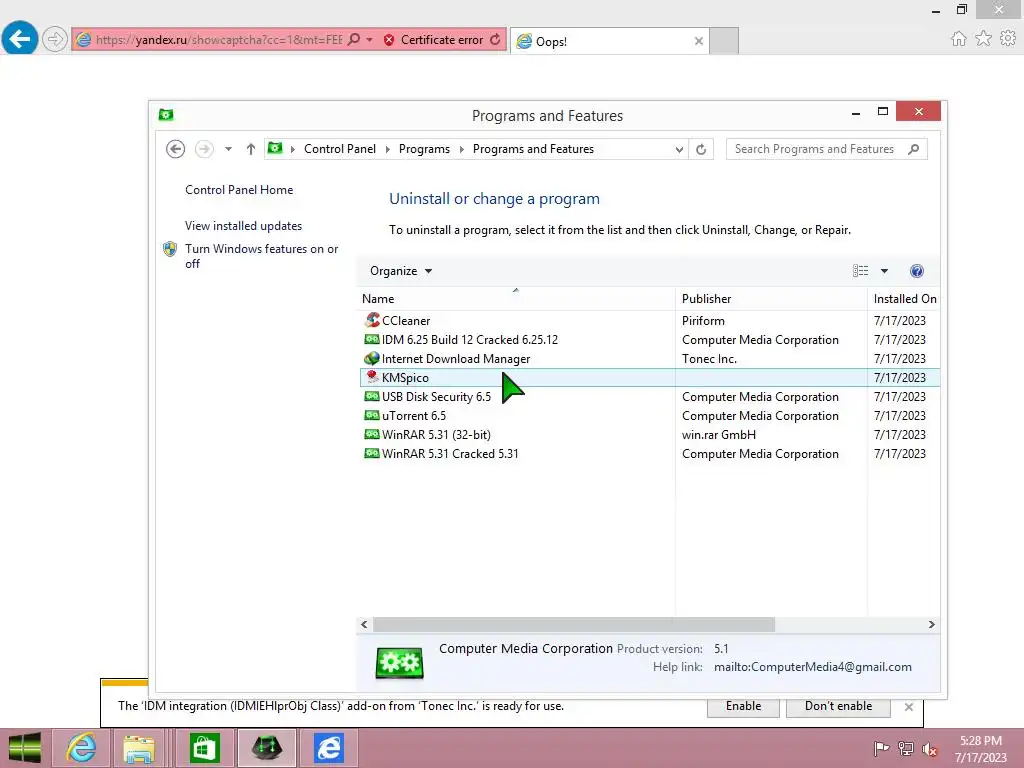Viewport: 1024px width, 768px height.
Task: Select USB Disk Security 6.5 entry
Action: (650, 396)
